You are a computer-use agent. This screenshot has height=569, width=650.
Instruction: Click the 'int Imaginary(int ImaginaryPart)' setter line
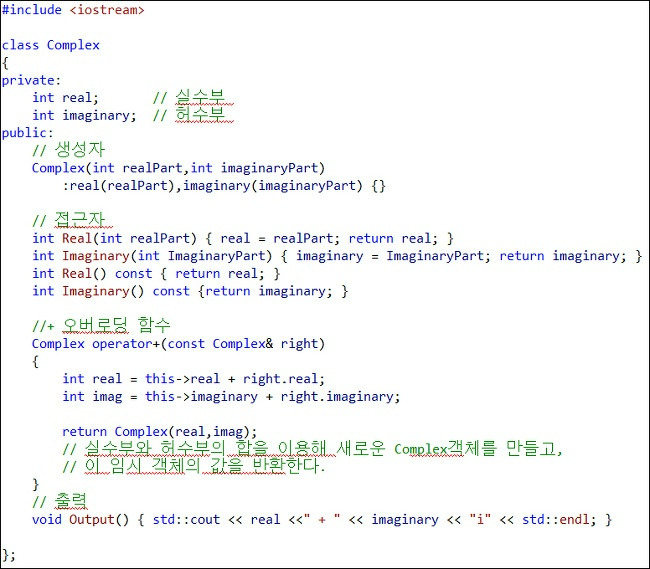[x=337, y=256]
